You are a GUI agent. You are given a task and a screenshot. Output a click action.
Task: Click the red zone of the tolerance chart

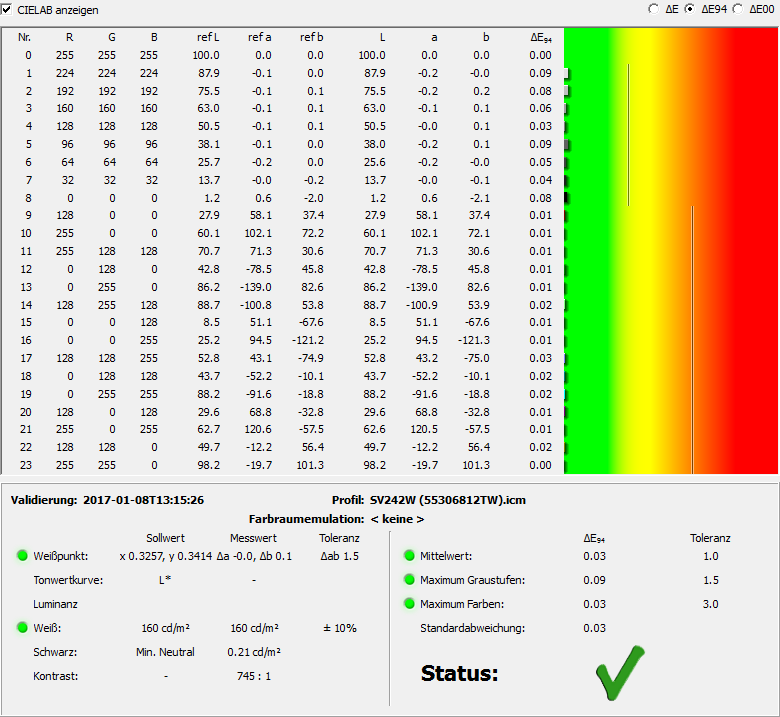750,250
